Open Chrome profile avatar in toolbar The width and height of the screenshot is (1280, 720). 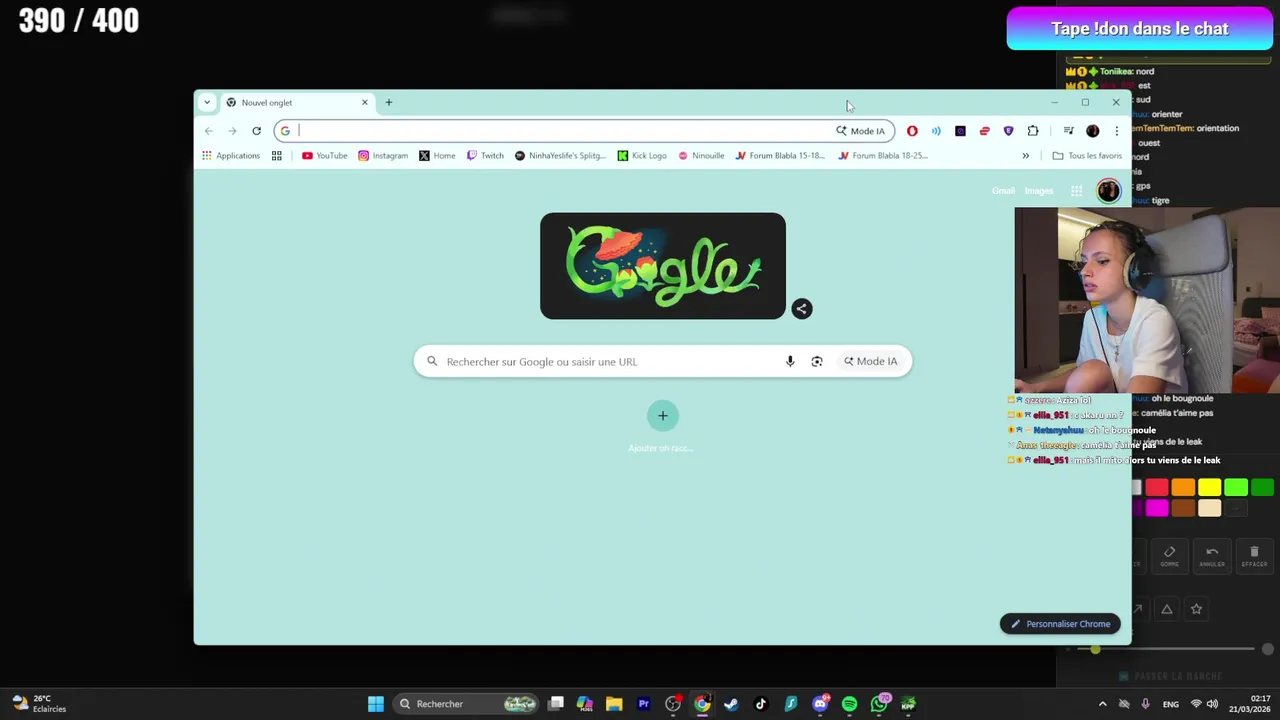point(1092,131)
